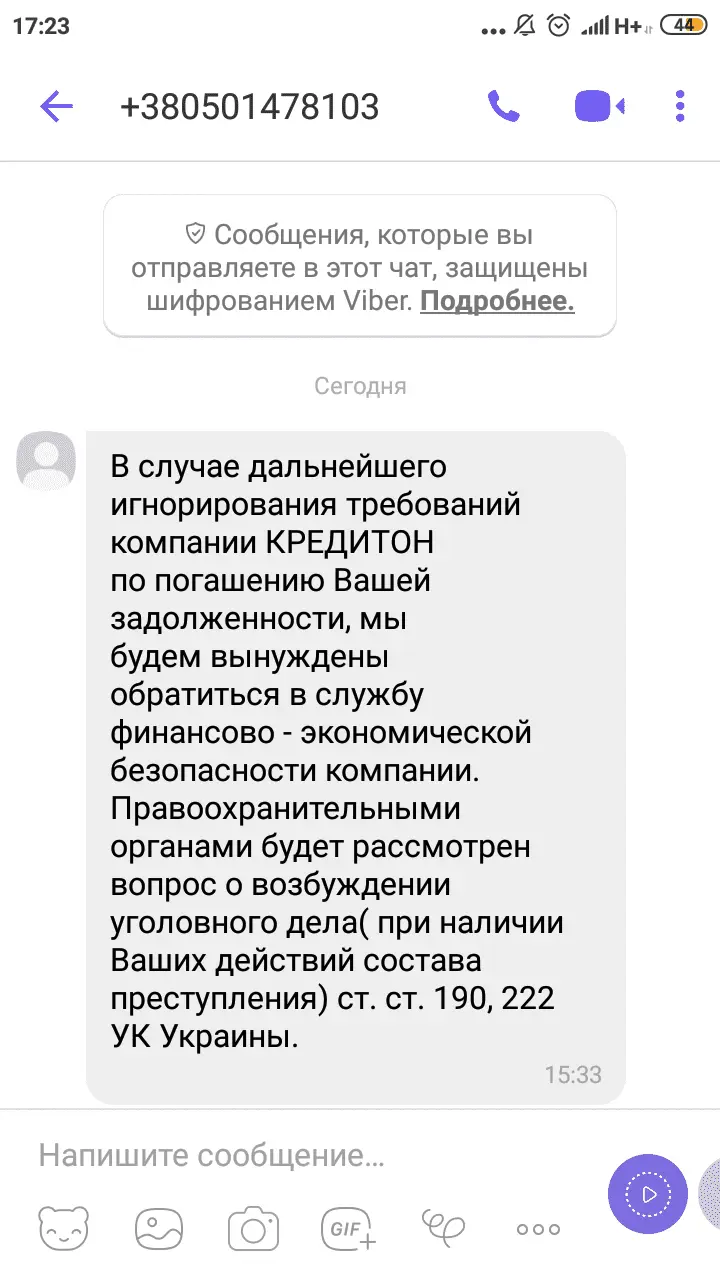Tap the Сегодня date separator
Viewport: 720px width, 1280px height.
point(360,386)
